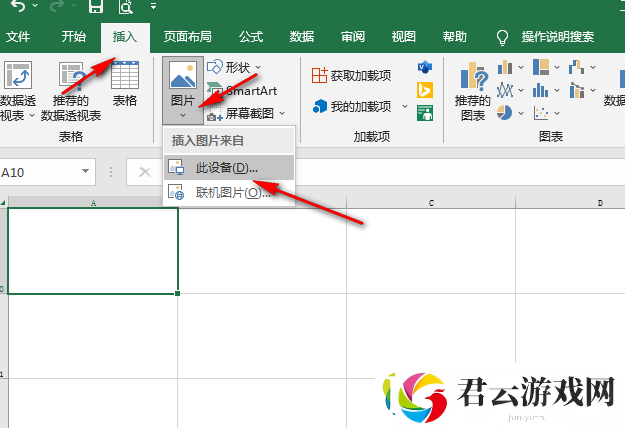The height and width of the screenshot is (428, 625).
Task: Switch to the 数据 tab
Action: pyautogui.click(x=302, y=37)
